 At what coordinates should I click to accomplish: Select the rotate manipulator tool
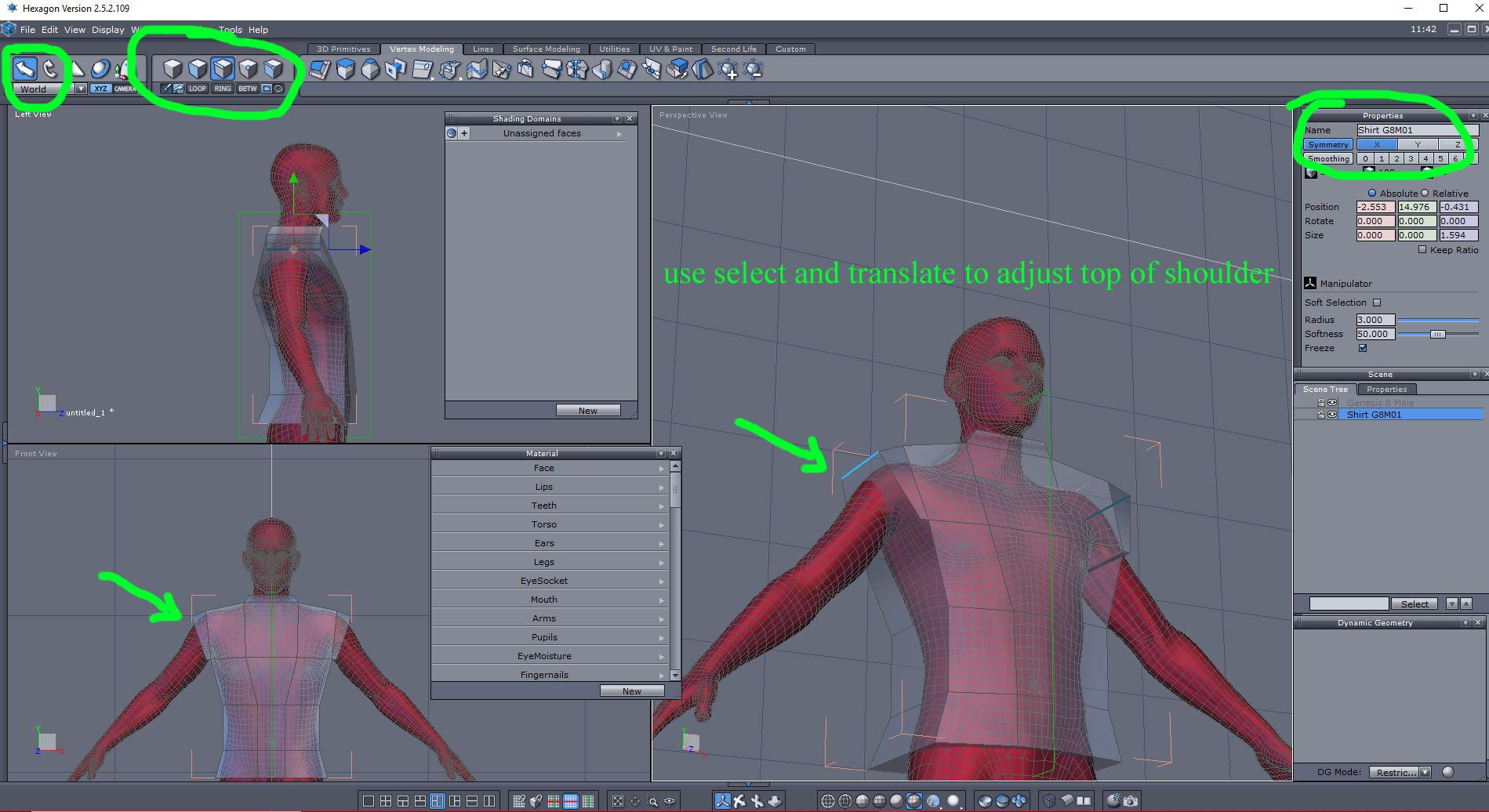tap(49, 69)
